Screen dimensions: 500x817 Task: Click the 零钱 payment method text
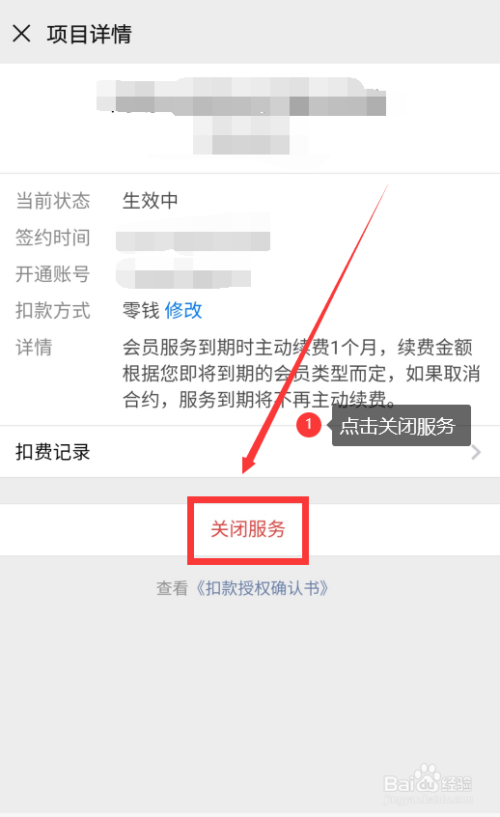tap(141, 311)
